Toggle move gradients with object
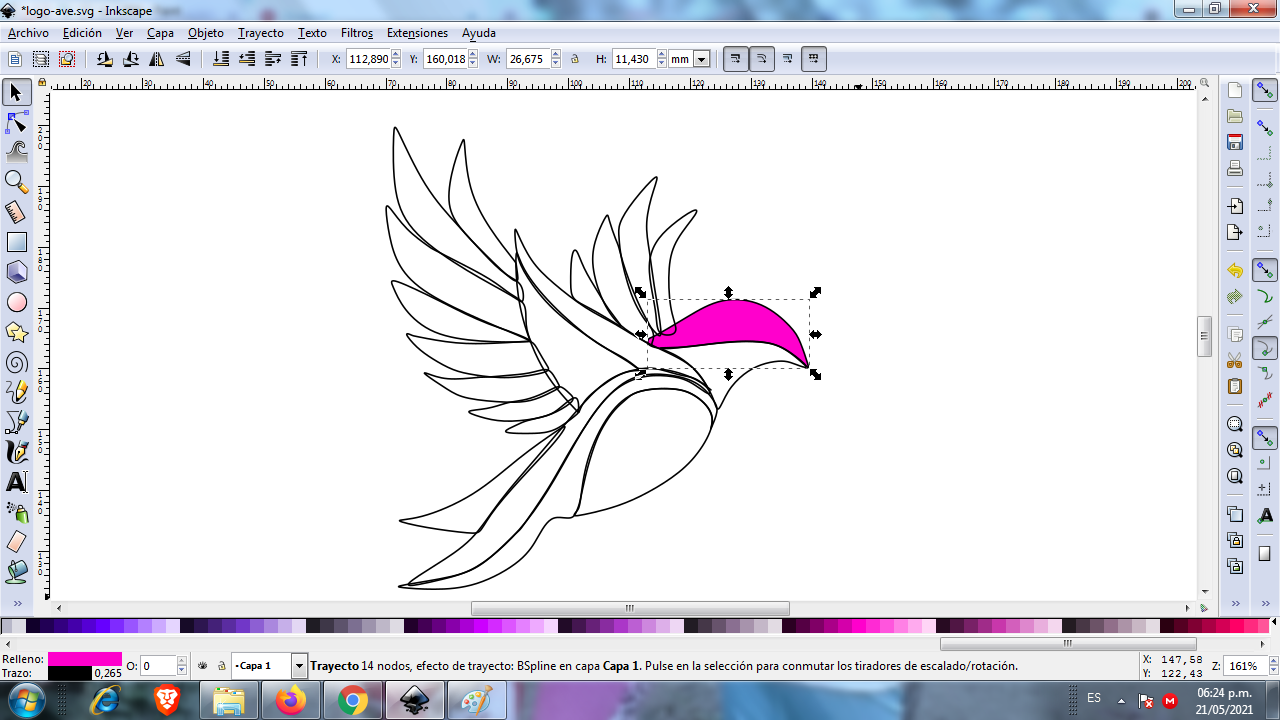Image resolution: width=1280 pixels, height=720 pixels. pyautogui.click(x=788, y=59)
